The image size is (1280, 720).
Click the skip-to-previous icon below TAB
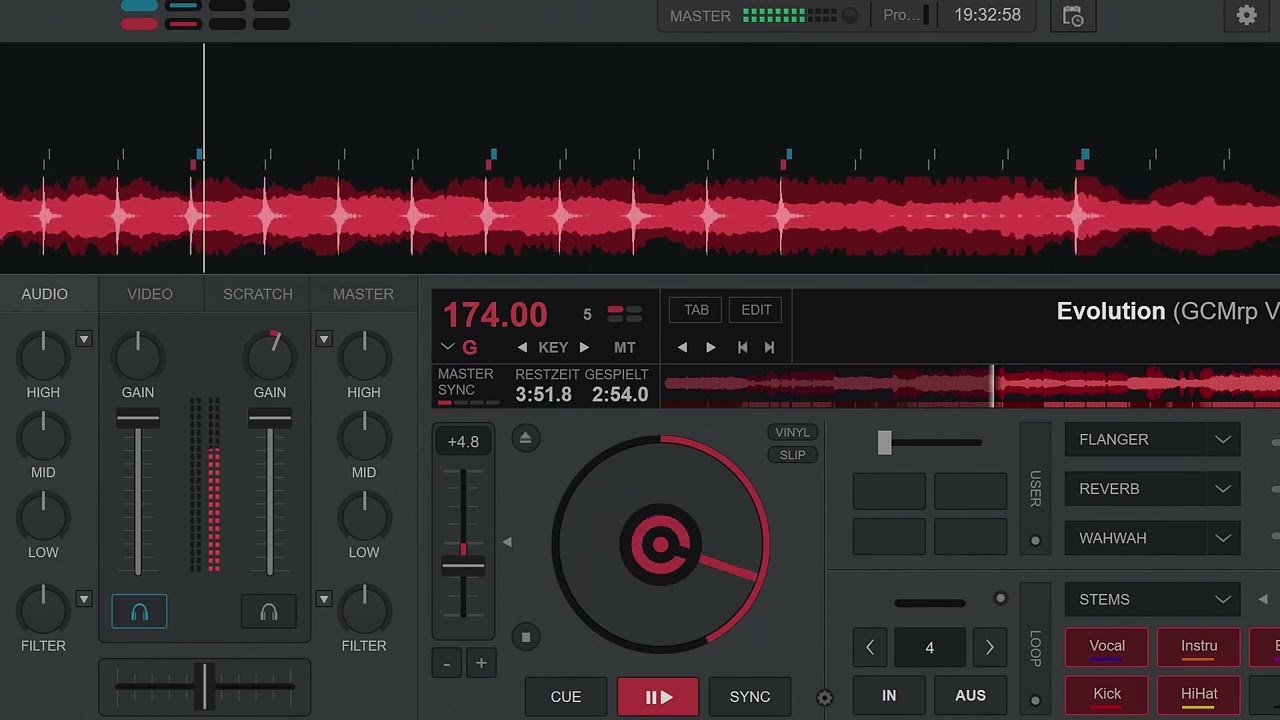click(742, 348)
